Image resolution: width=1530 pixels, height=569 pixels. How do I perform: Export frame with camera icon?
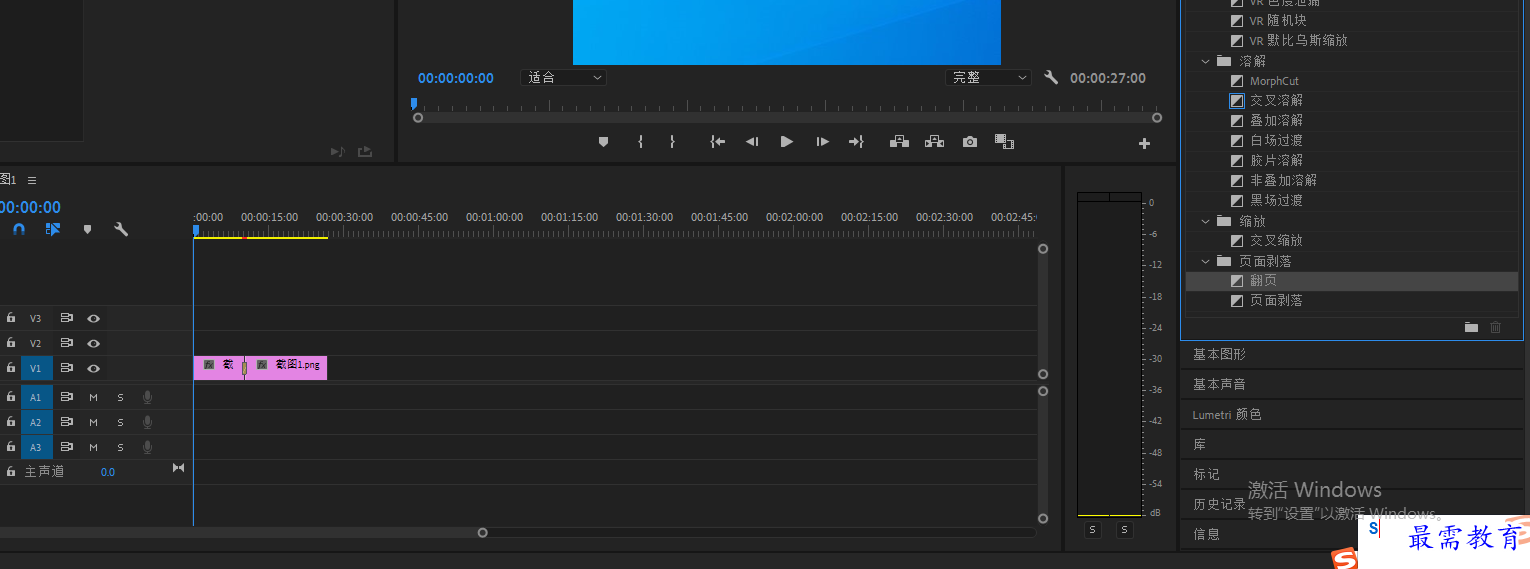point(969,142)
